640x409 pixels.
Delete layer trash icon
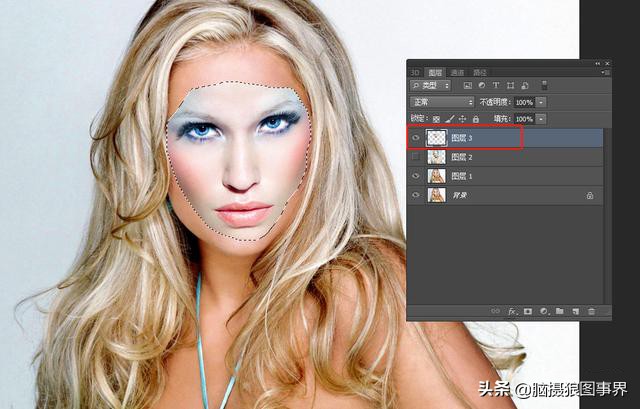pos(591,311)
